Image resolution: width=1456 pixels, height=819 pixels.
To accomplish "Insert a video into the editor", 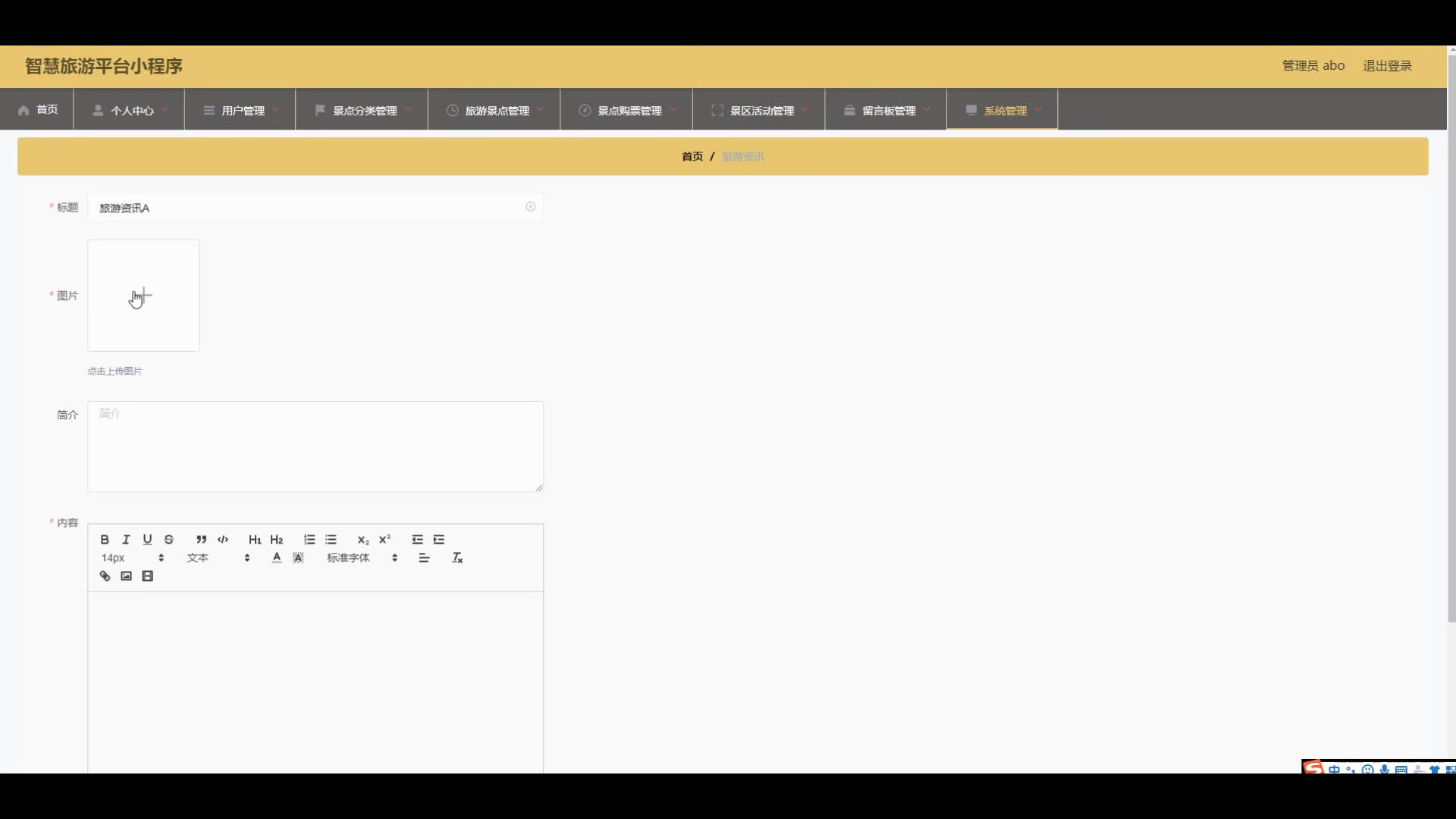I will pyautogui.click(x=148, y=576).
